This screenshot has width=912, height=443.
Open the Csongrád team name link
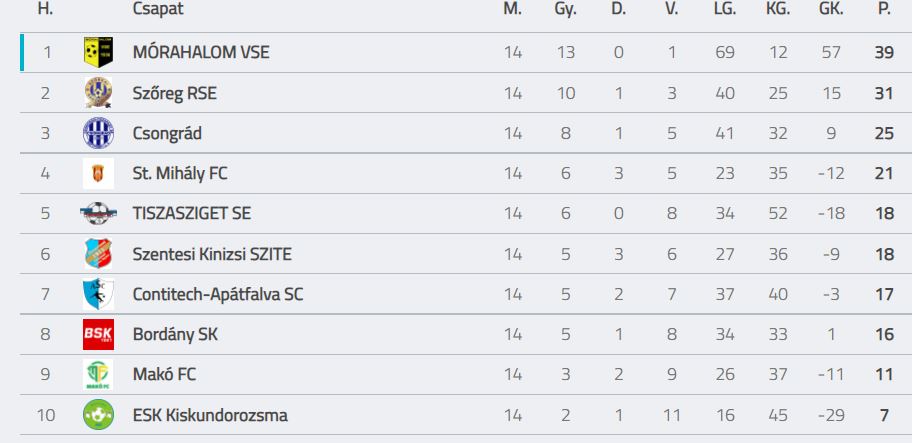(x=167, y=133)
